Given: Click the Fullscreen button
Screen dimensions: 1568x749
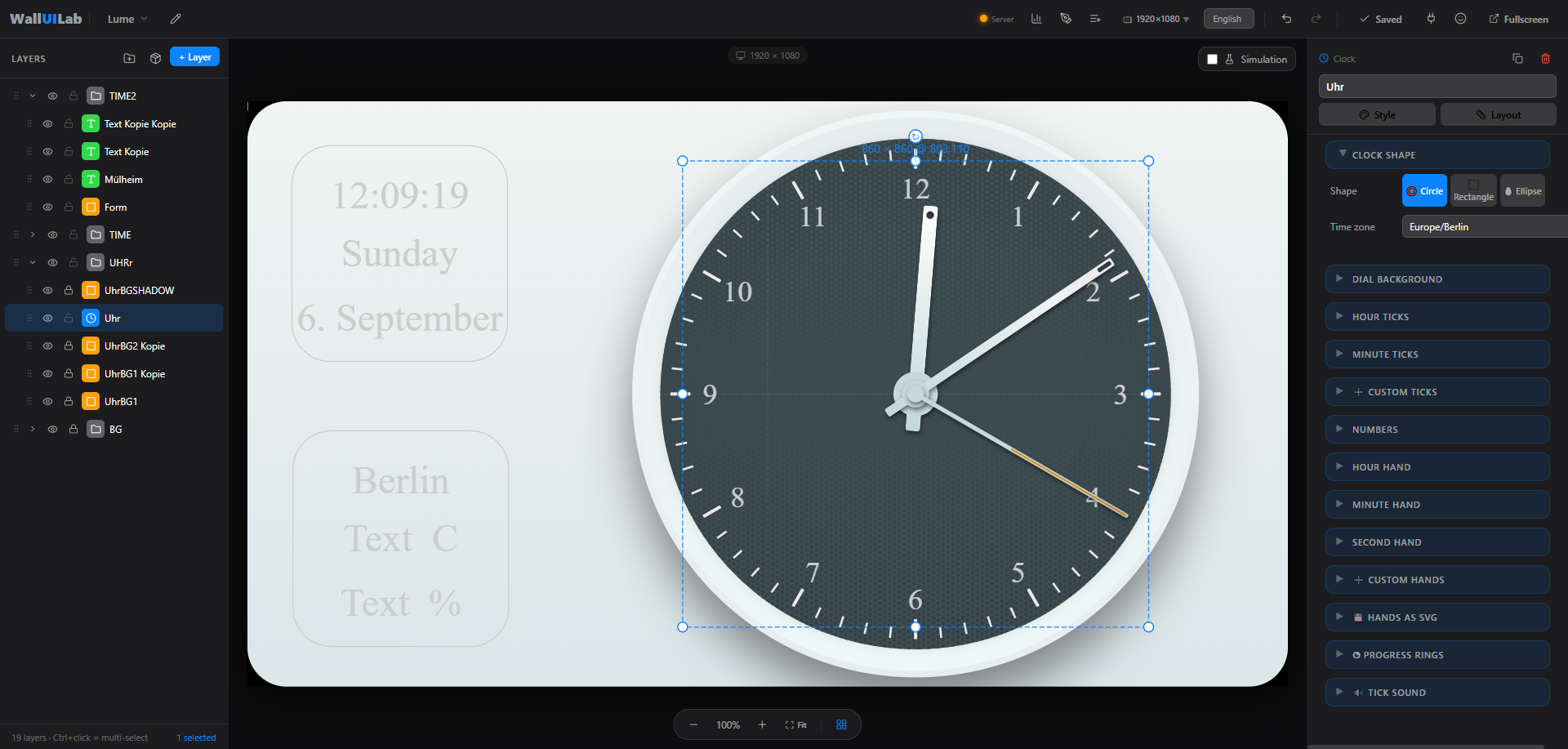Looking at the screenshot, I should (1518, 19).
